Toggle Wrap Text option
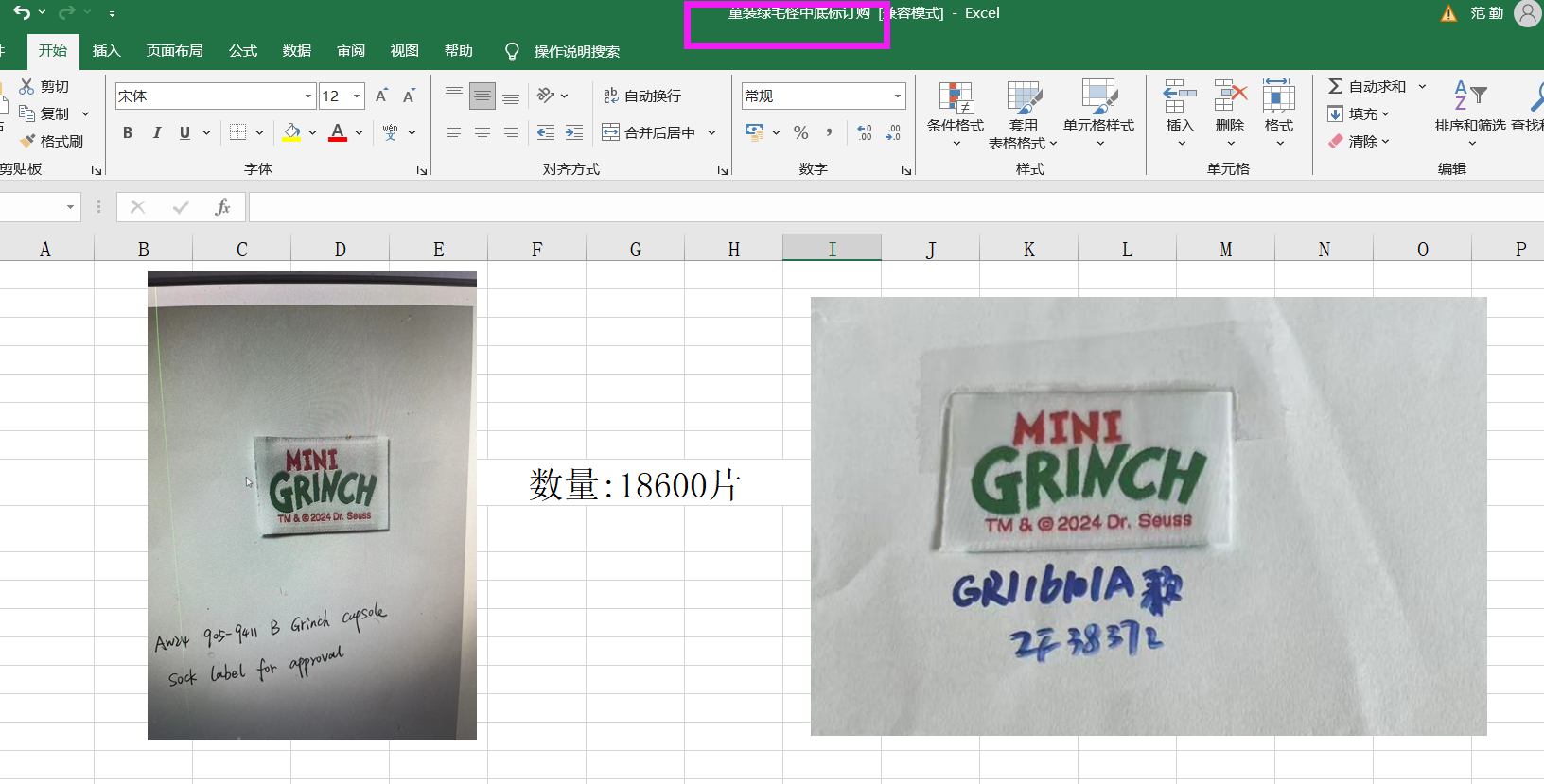Image resolution: width=1544 pixels, height=784 pixels. pos(642,96)
